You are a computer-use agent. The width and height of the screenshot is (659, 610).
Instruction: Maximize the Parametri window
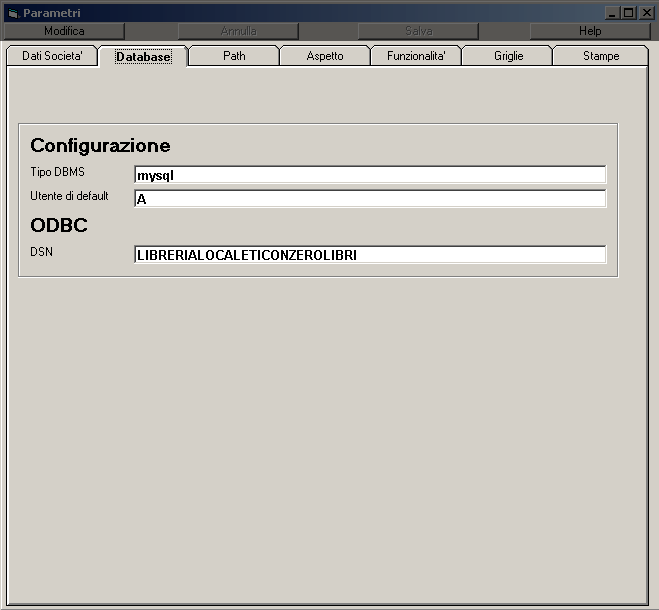(x=628, y=13)
